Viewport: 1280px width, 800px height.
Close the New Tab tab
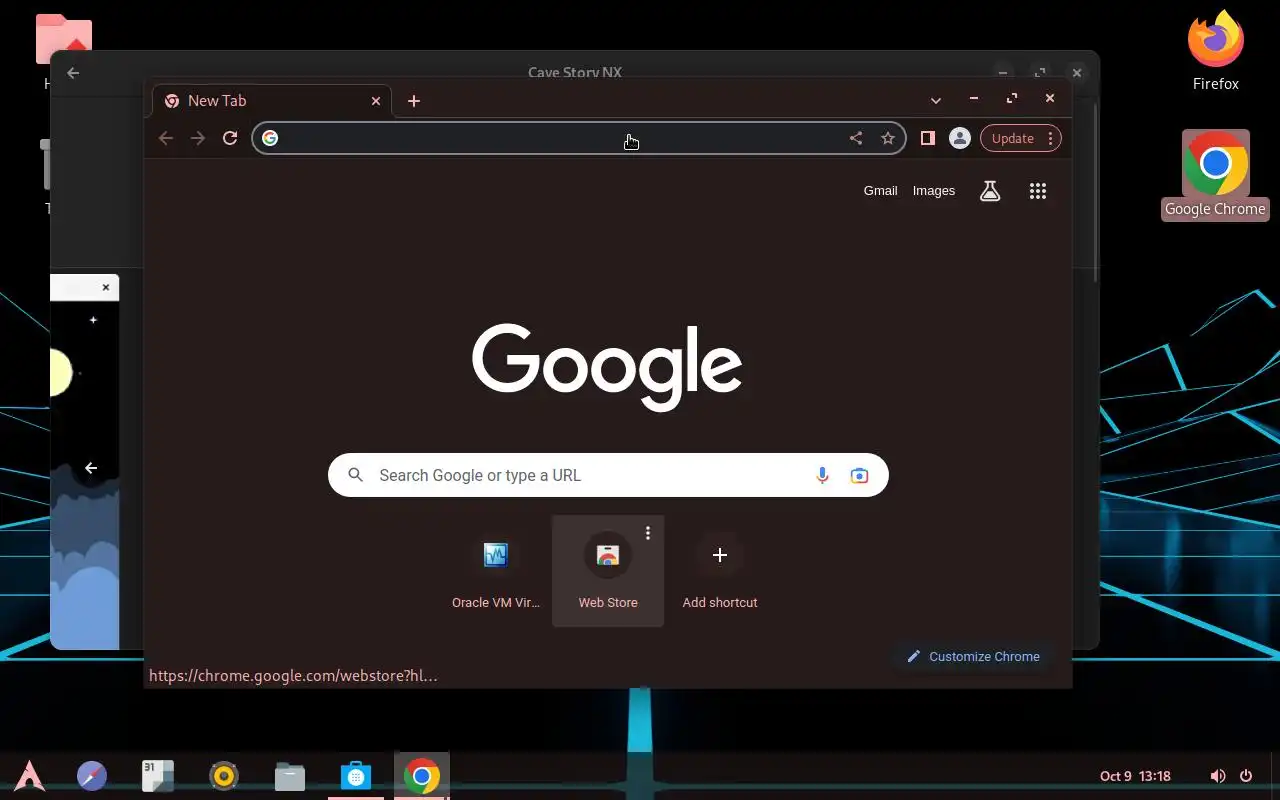pyautogui.click(x=376, y=101)
